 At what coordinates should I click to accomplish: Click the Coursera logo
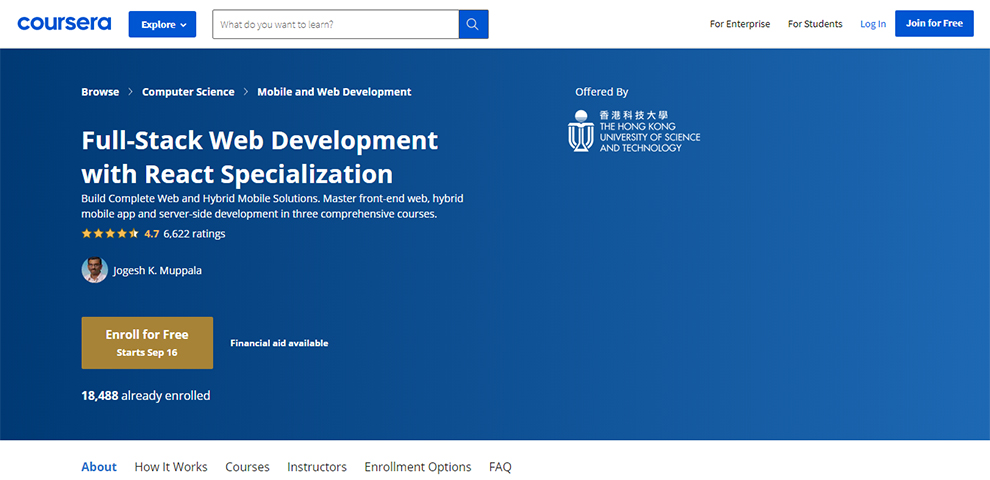click(x=64, y=24)
